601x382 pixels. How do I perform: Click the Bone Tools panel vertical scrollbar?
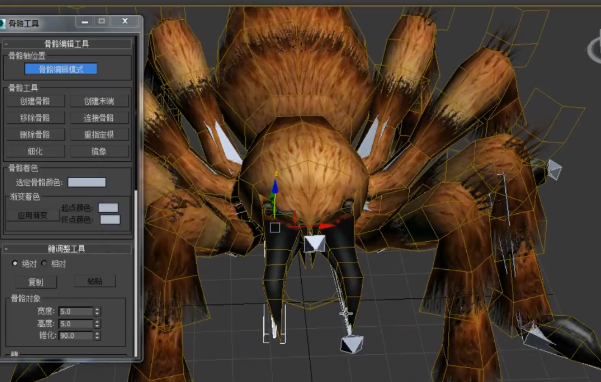(136, 273)
